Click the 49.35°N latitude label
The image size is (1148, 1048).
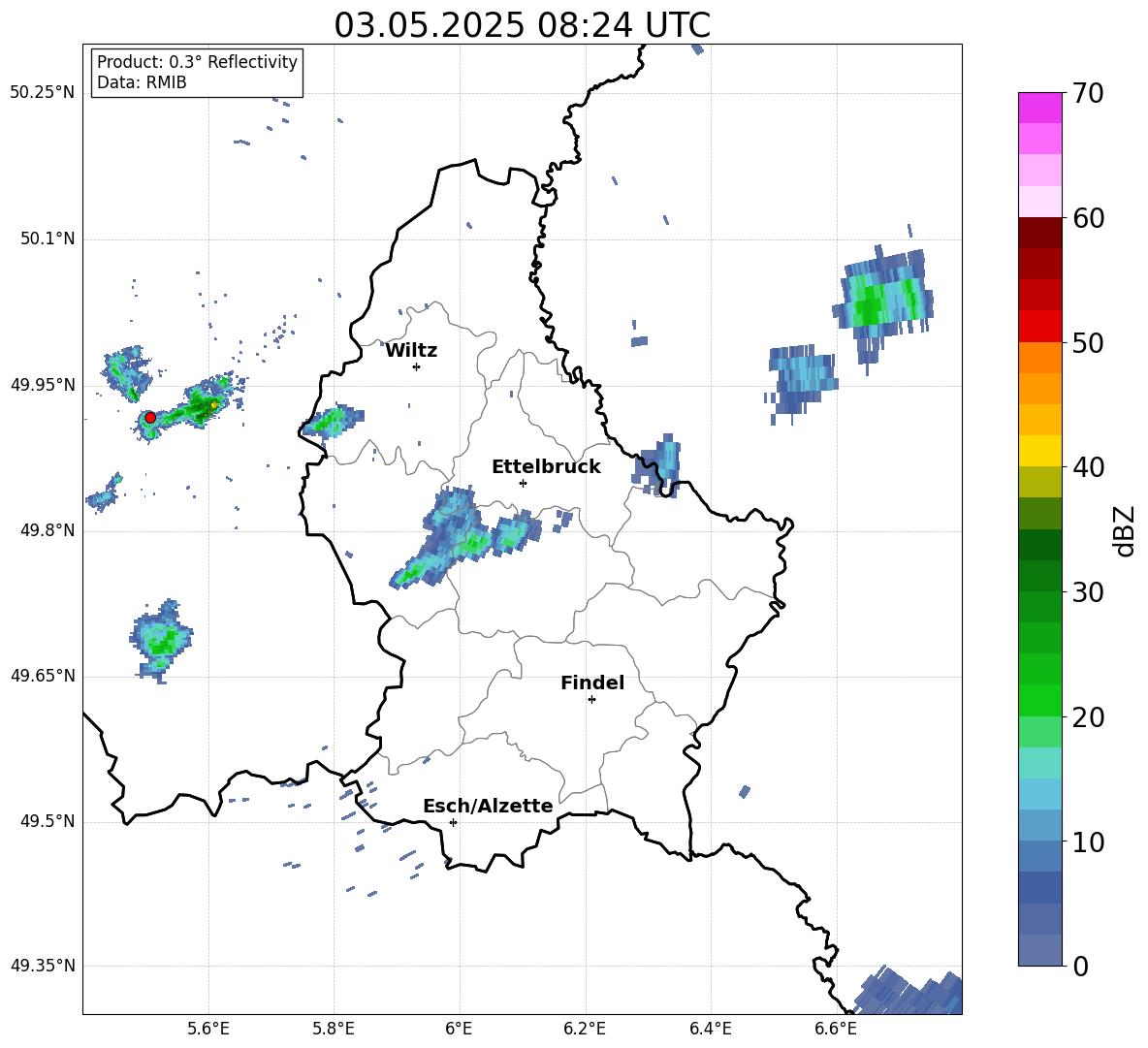coord(43,966)
